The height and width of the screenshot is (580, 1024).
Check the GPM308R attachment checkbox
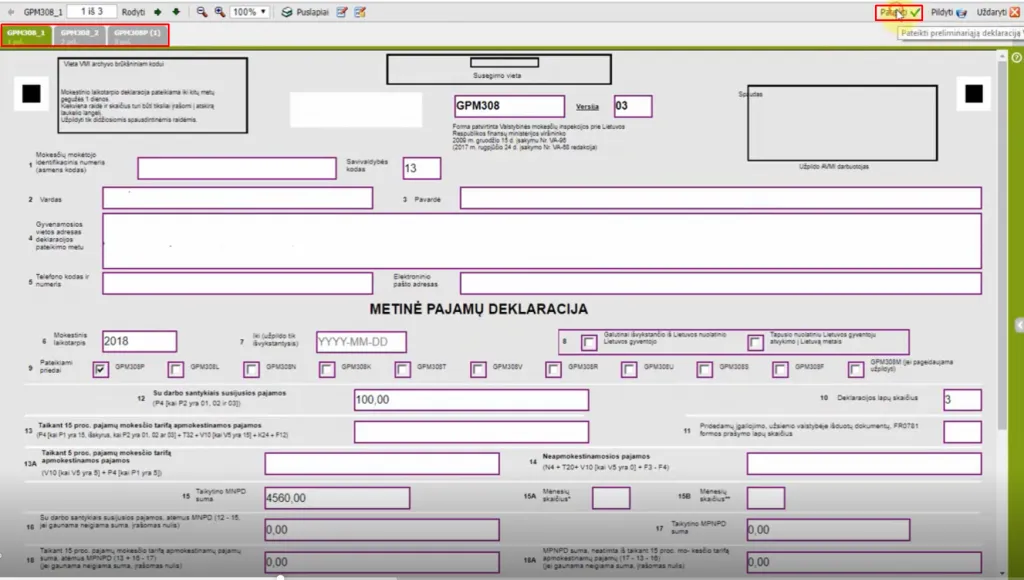(554, 370)
